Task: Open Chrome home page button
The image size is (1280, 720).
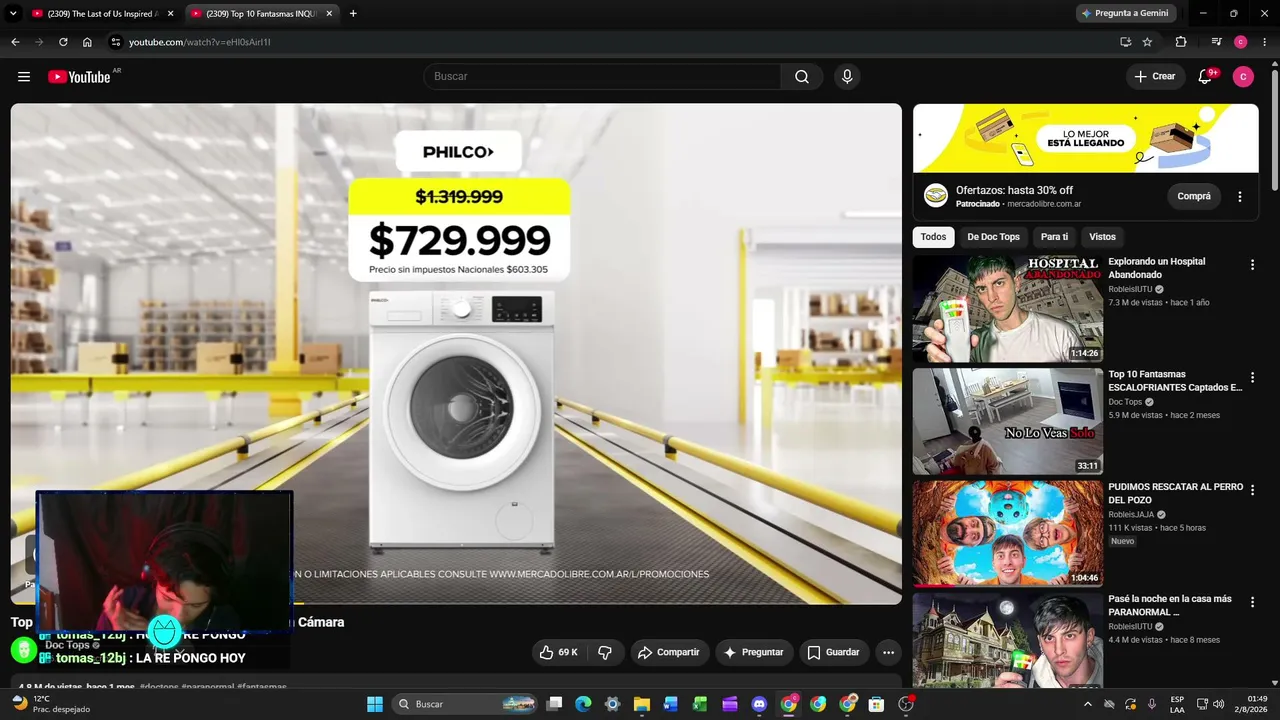Action: tap(87, 42)
